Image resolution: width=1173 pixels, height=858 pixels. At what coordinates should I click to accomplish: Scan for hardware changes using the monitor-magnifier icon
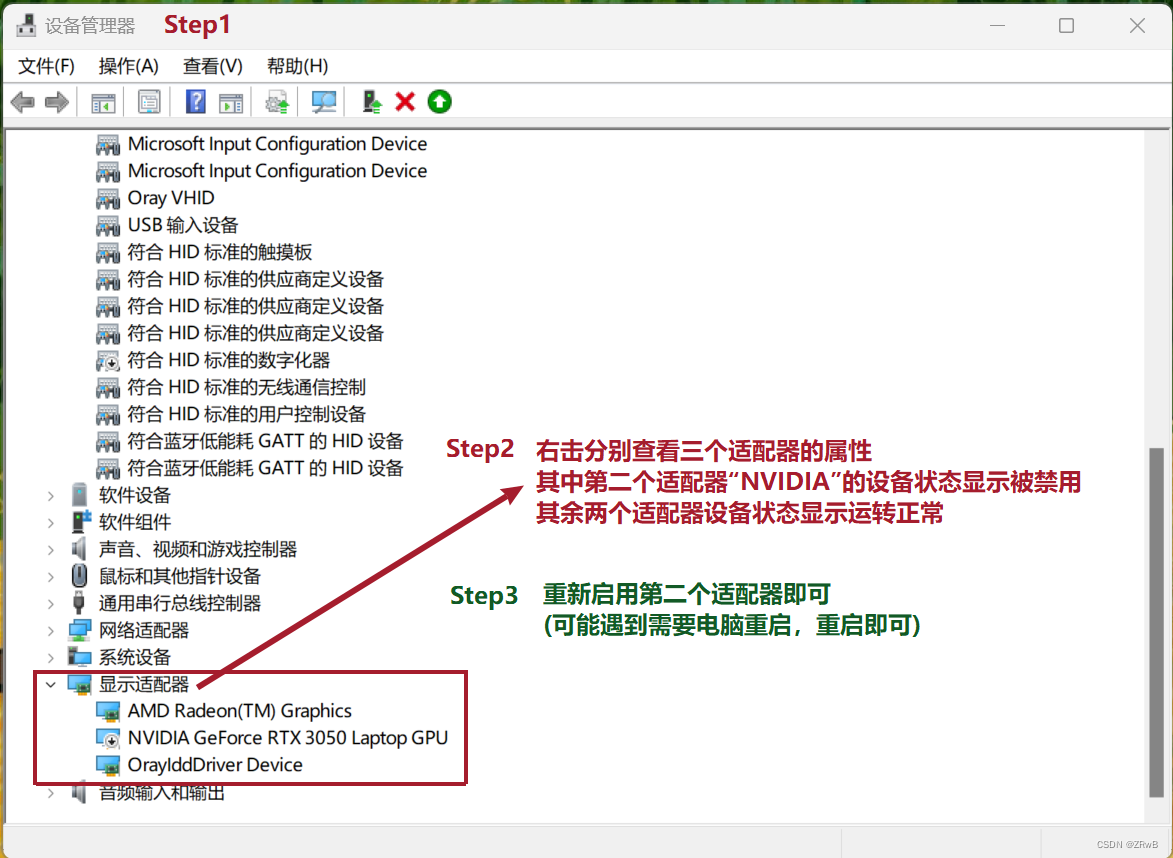323,102
